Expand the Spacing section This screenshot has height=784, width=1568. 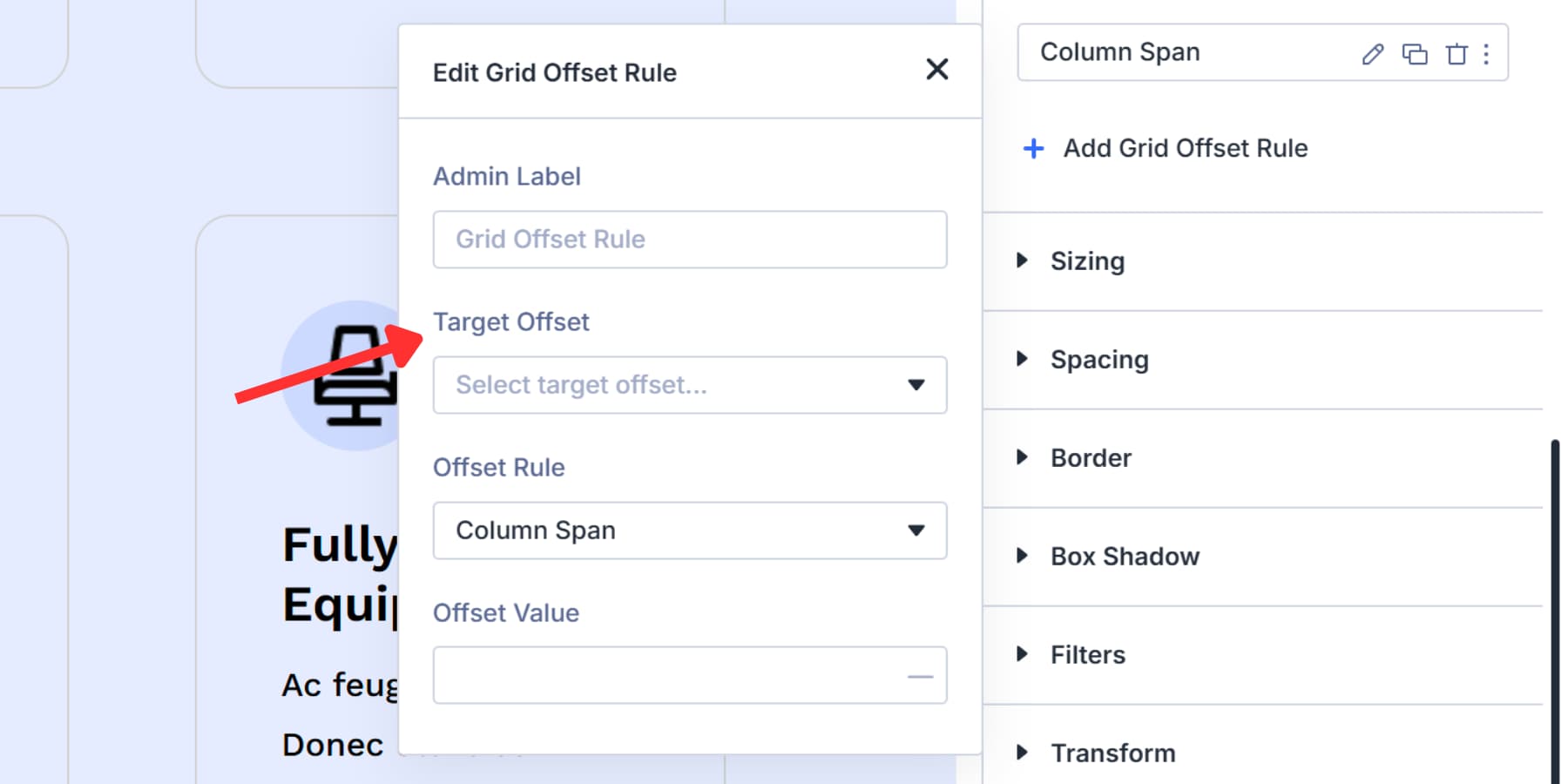pyautogui.click(x=1099, y=359)
